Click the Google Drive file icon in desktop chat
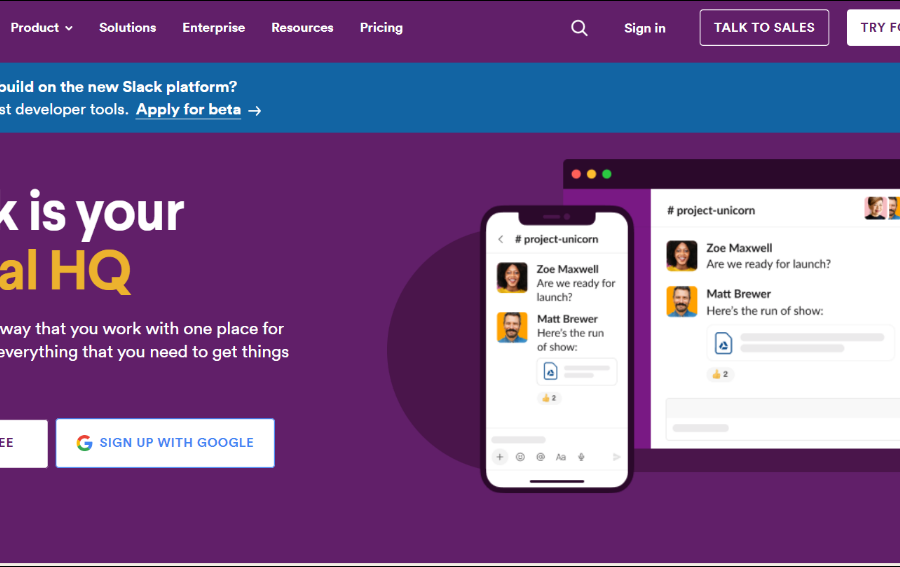Image resolution: width=900 pixels, height=567 pixels. click(x=723, y=343)
